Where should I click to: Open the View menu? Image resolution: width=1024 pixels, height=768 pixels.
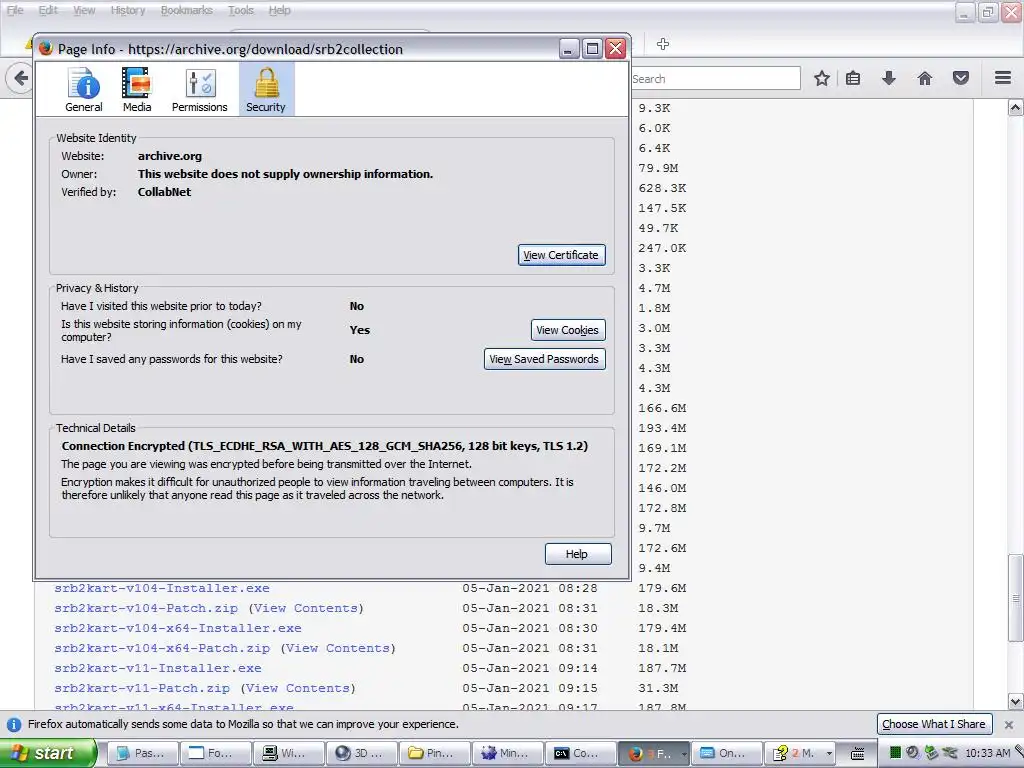coord(84,10)
